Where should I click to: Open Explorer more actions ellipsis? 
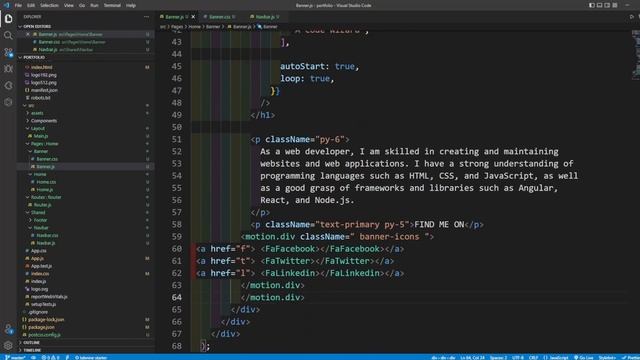pos(146,17)
